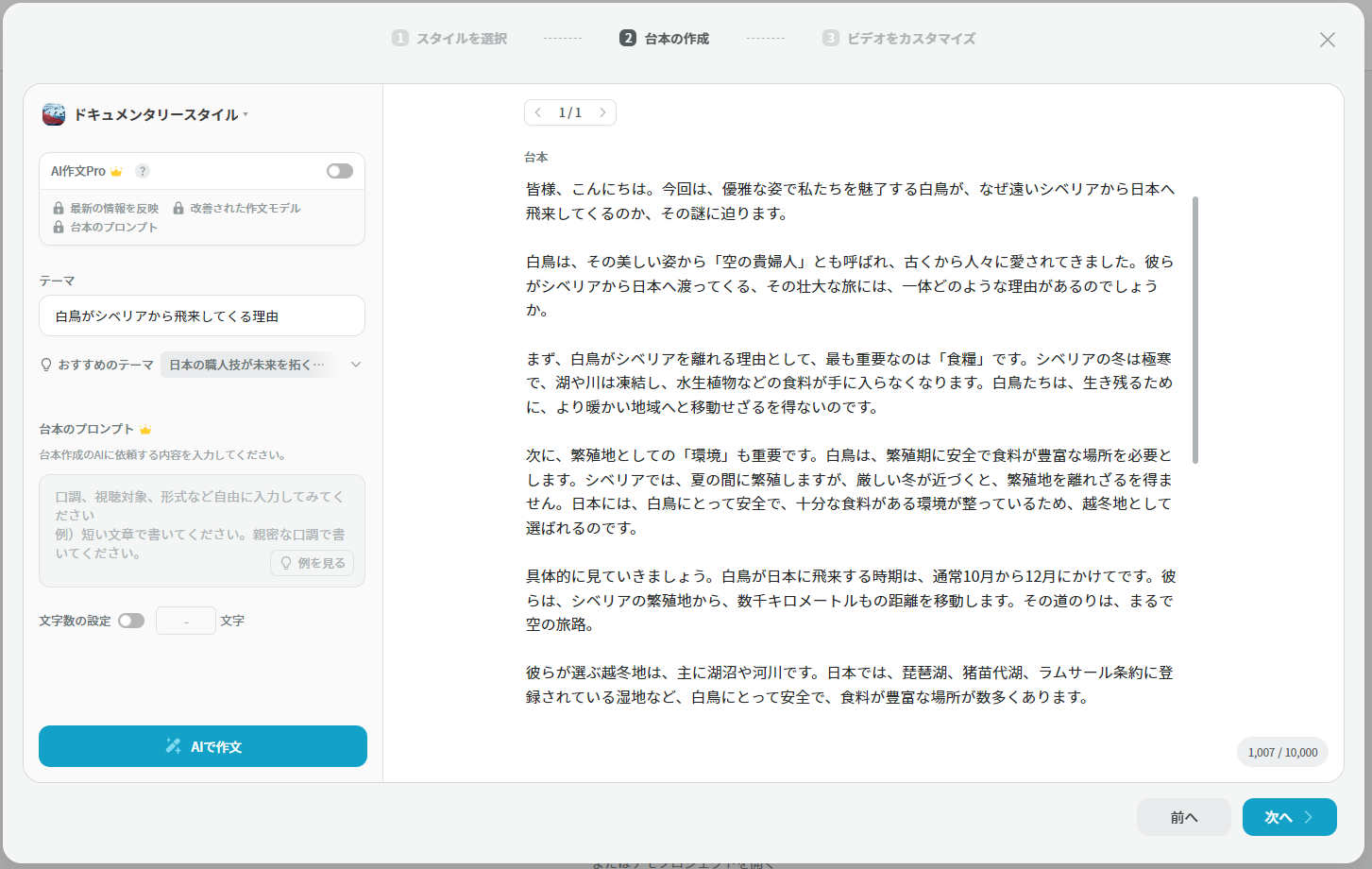Click the lock icon beside 改善された作文モデル
The width and height of the screenshot is (1372, 869).
click(178, 209)
